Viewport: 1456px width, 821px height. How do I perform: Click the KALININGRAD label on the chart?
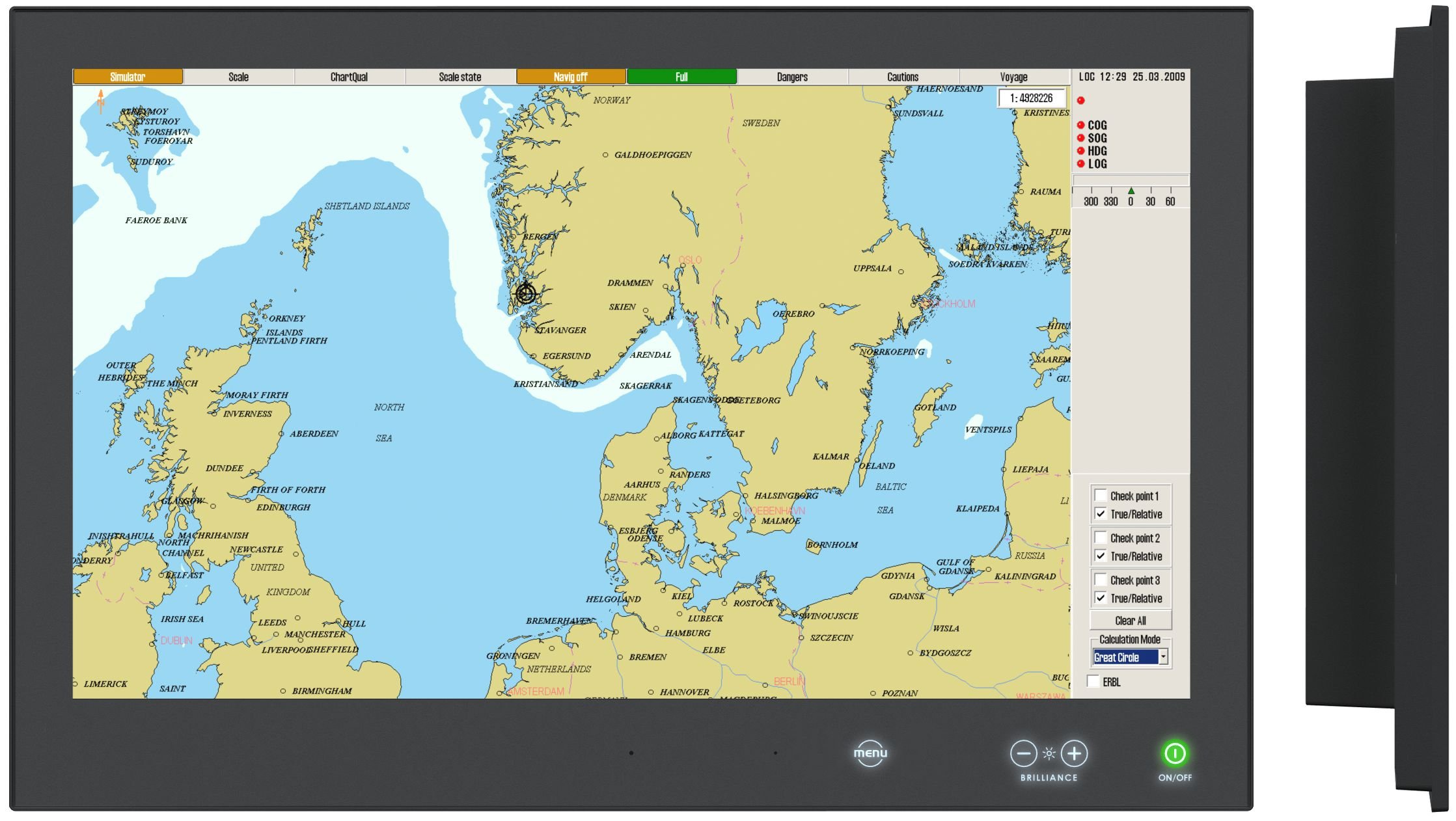(1025, 576)
